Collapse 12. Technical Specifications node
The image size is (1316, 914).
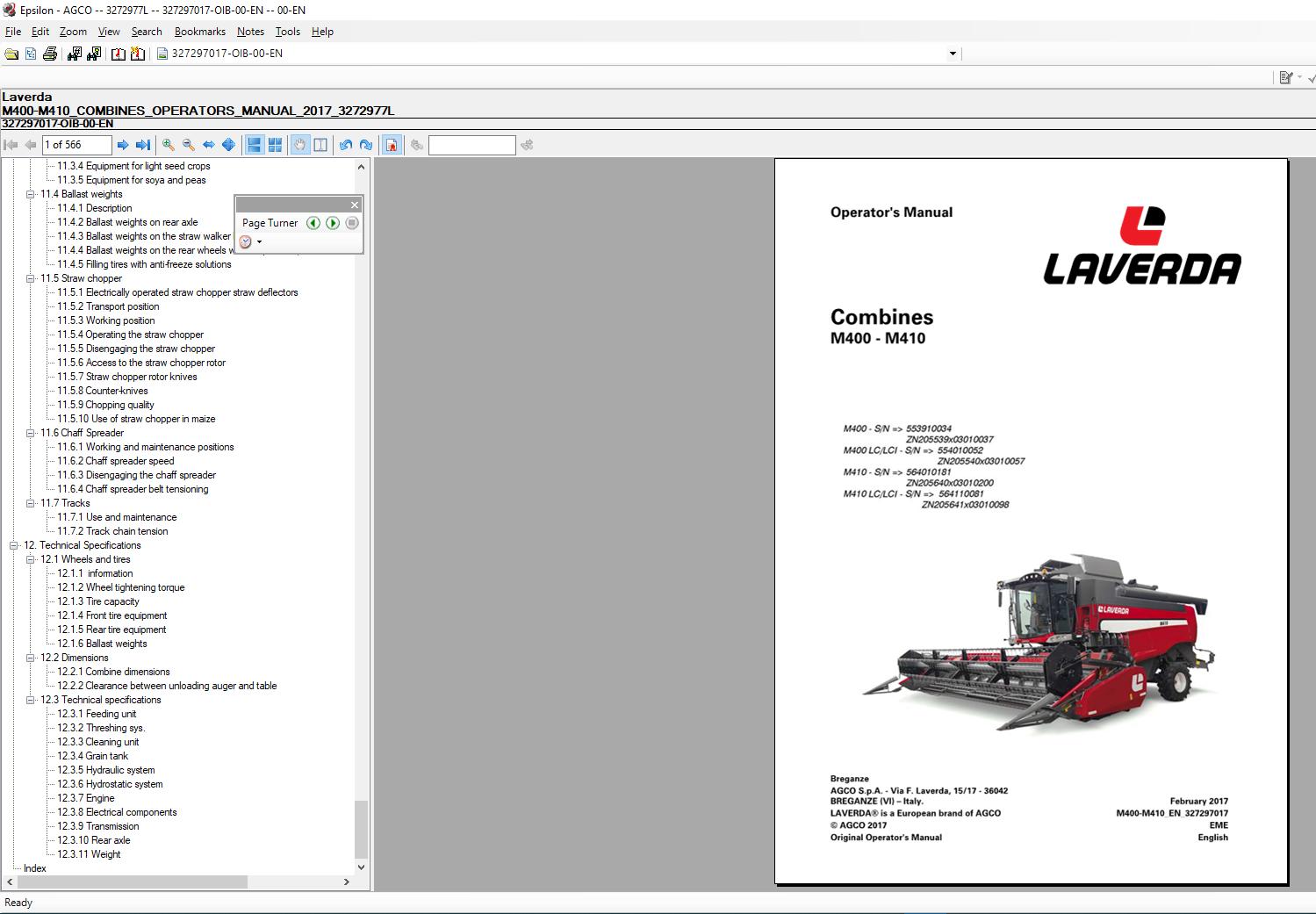tap(14, 545)
